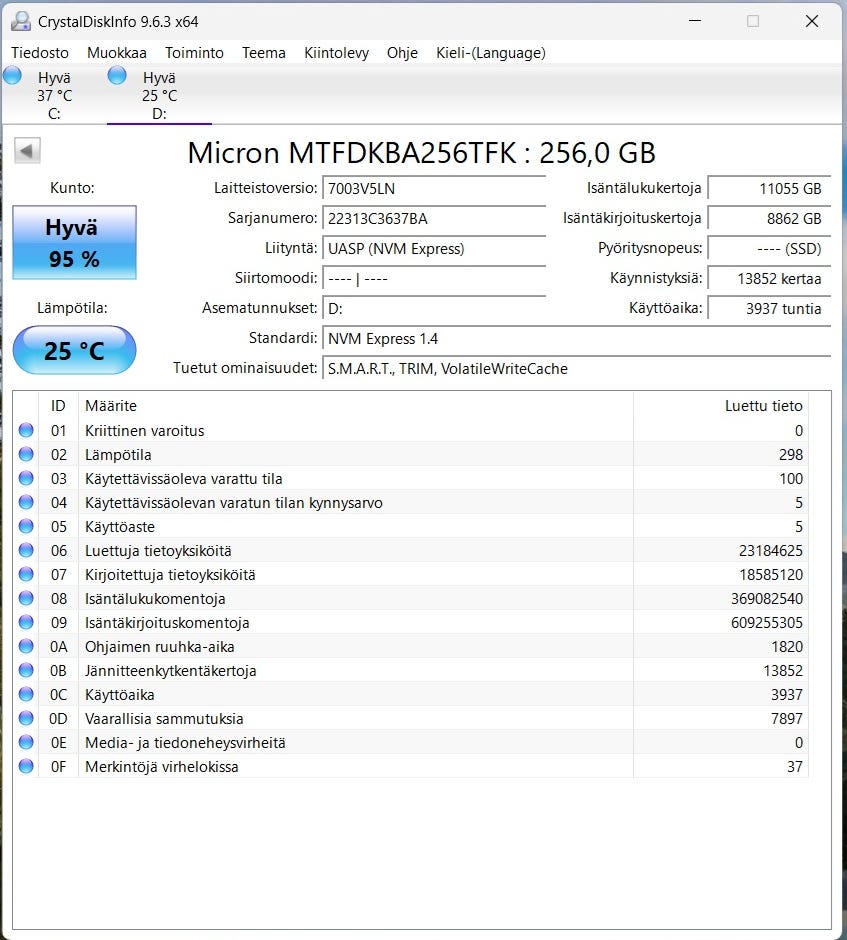Open the Kieli-(Language) menu
Viewport: 847px width, 940px height.
pyautogui.click(x=491, y=53)
